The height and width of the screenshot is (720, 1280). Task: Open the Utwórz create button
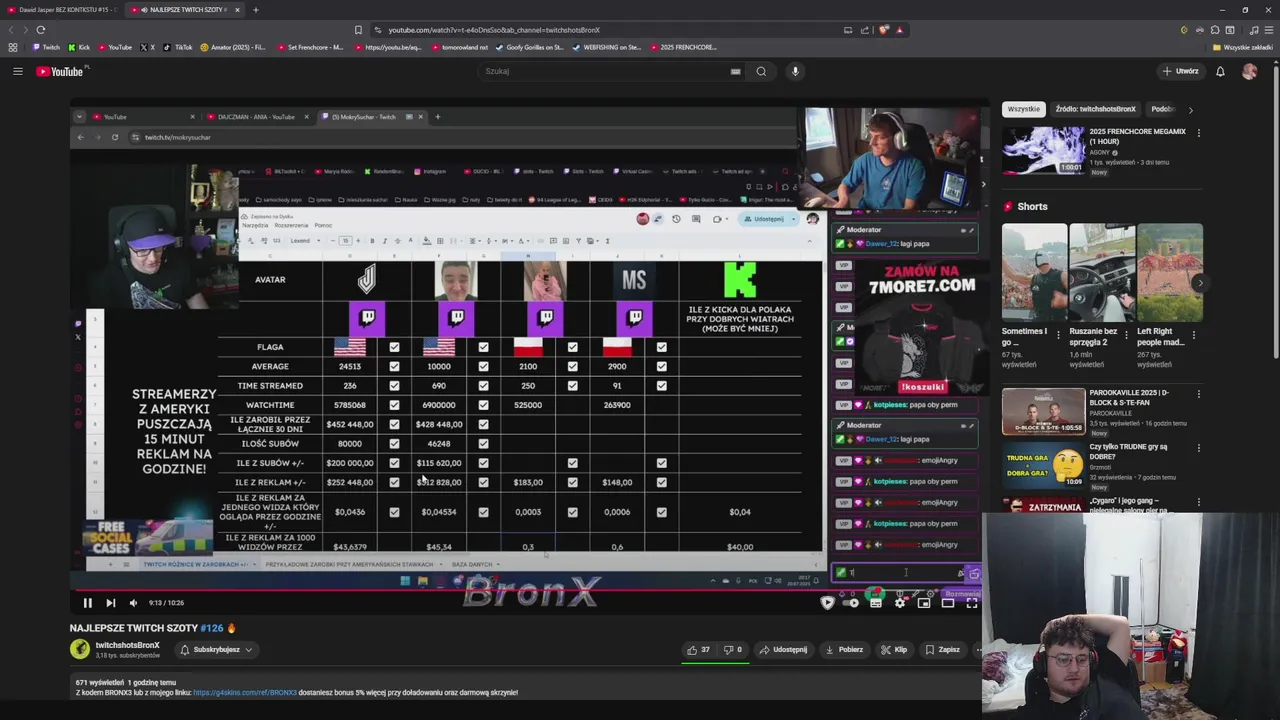coord(1181,71)
